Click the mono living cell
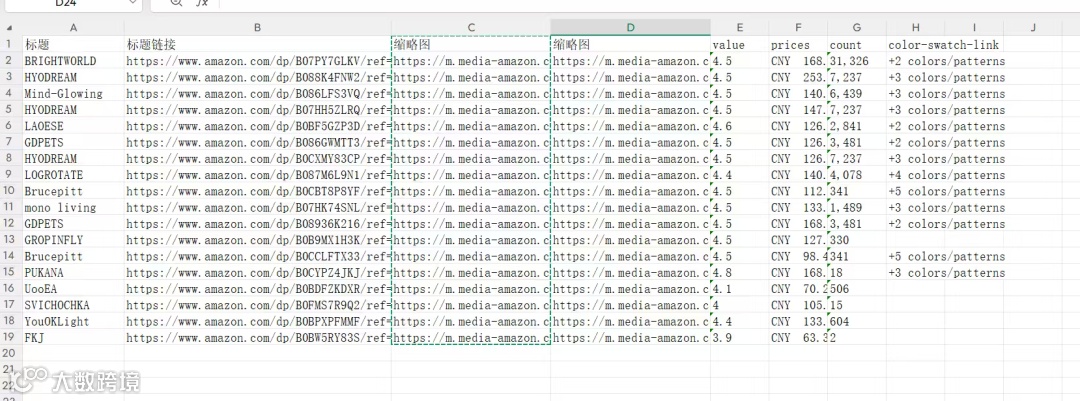 (73, 207)
